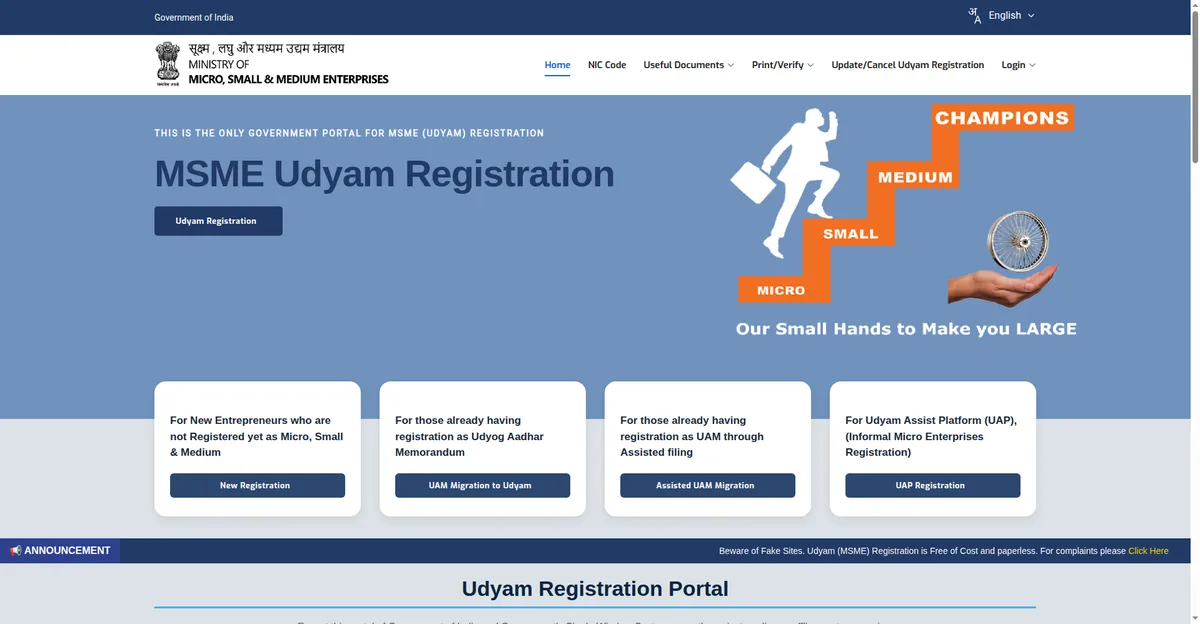1200x624 pixels.
Task: Click the Ministry of MSME emblem logo
Action: coord(168,64)
